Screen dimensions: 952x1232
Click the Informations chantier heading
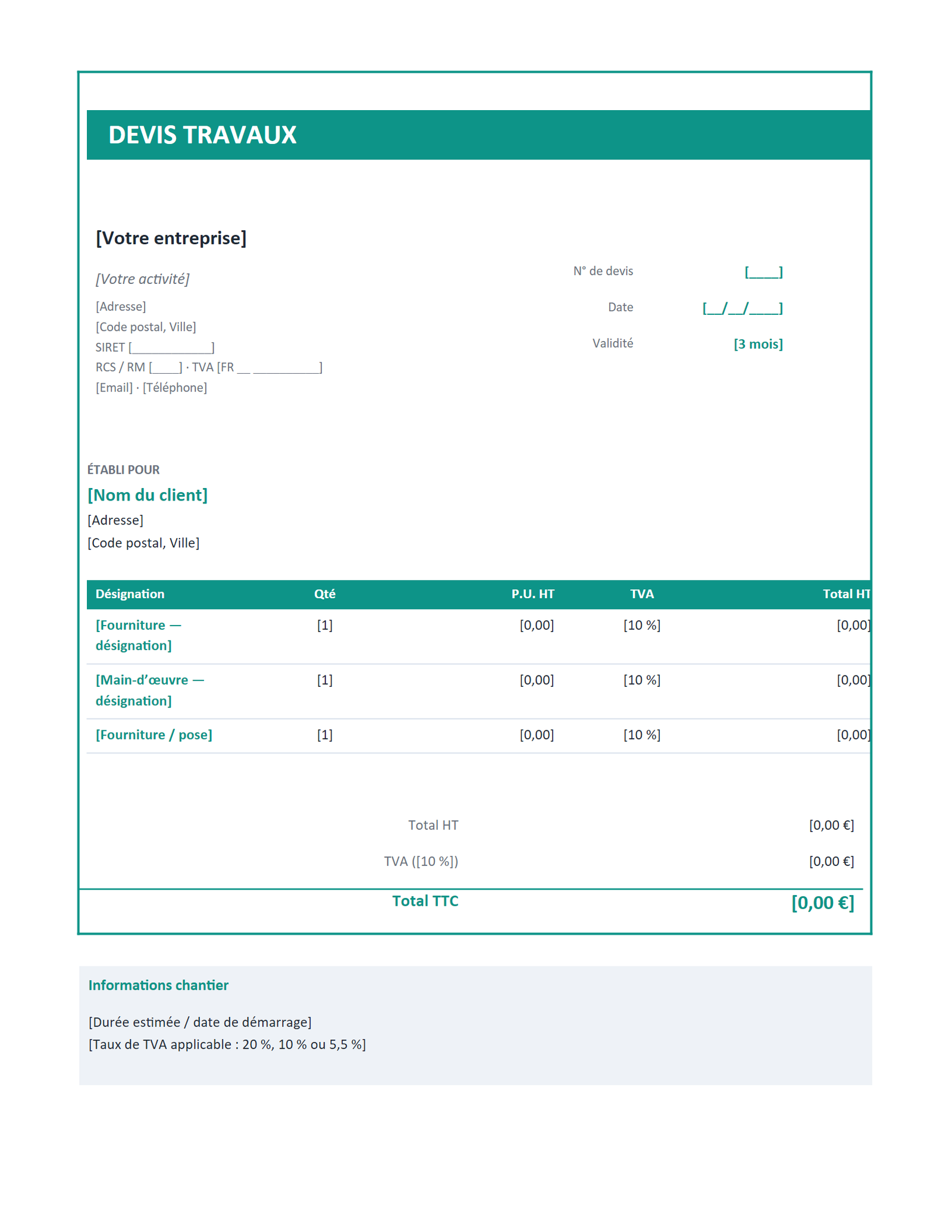coord(158,986)
